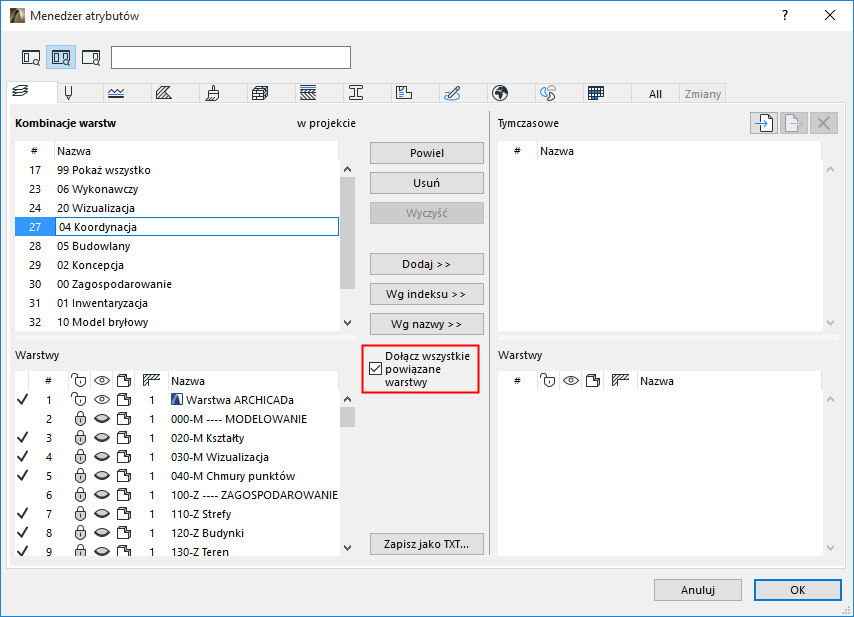Click the eye column header in left Warstwy

[102, 380]
